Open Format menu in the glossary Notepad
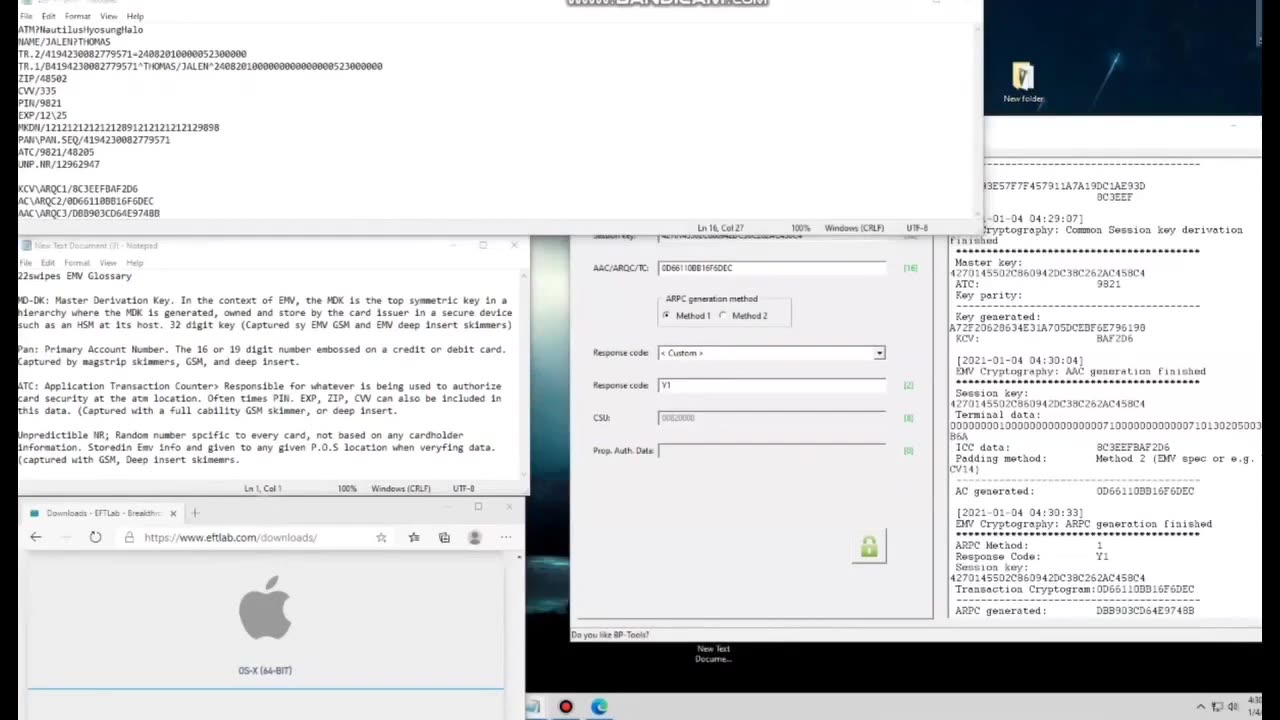Image resolution: width=1280 pixels, height=720 pixels. click(78, 263)
